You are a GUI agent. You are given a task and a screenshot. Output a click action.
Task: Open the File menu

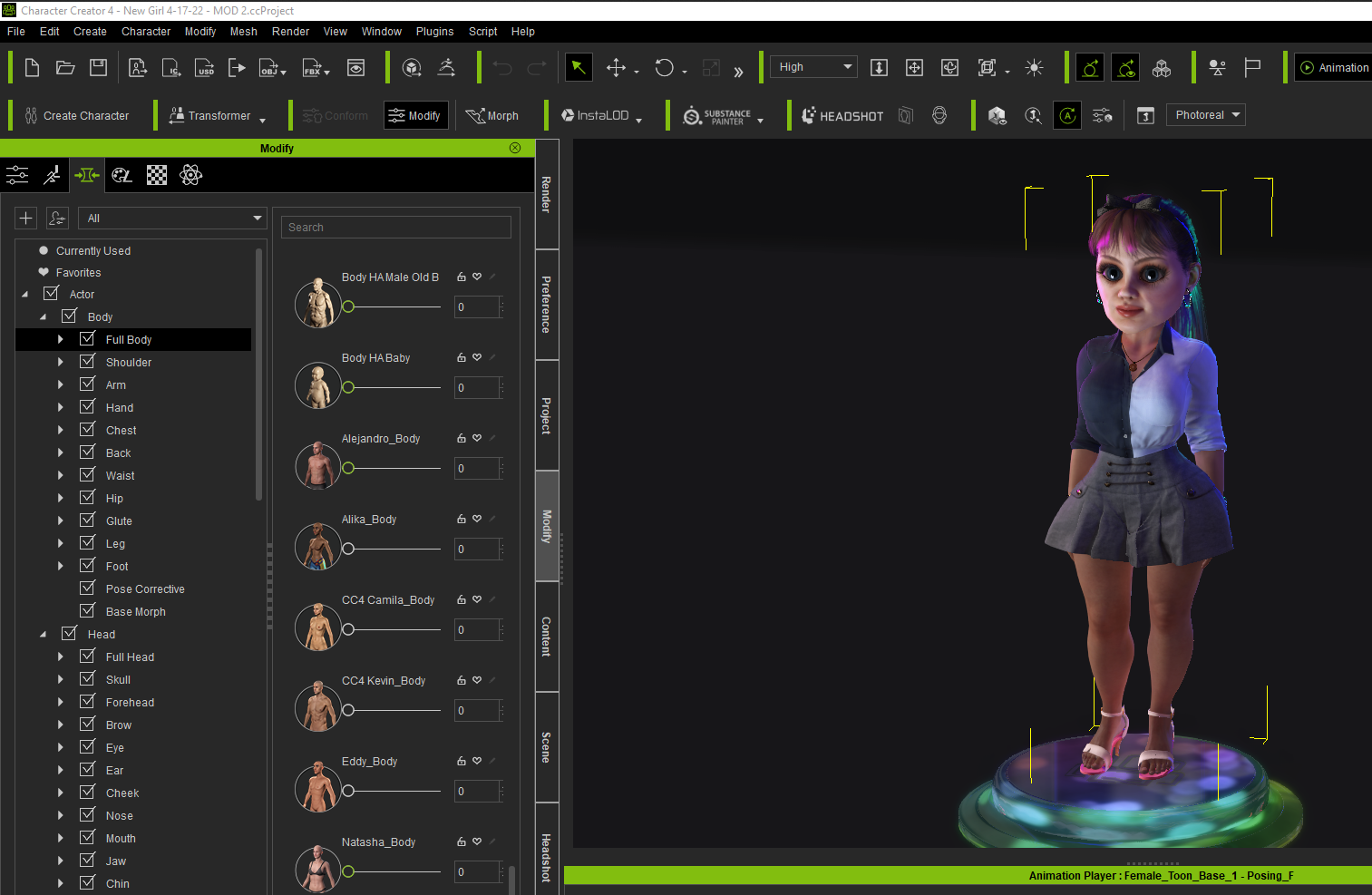coord(16,32)
